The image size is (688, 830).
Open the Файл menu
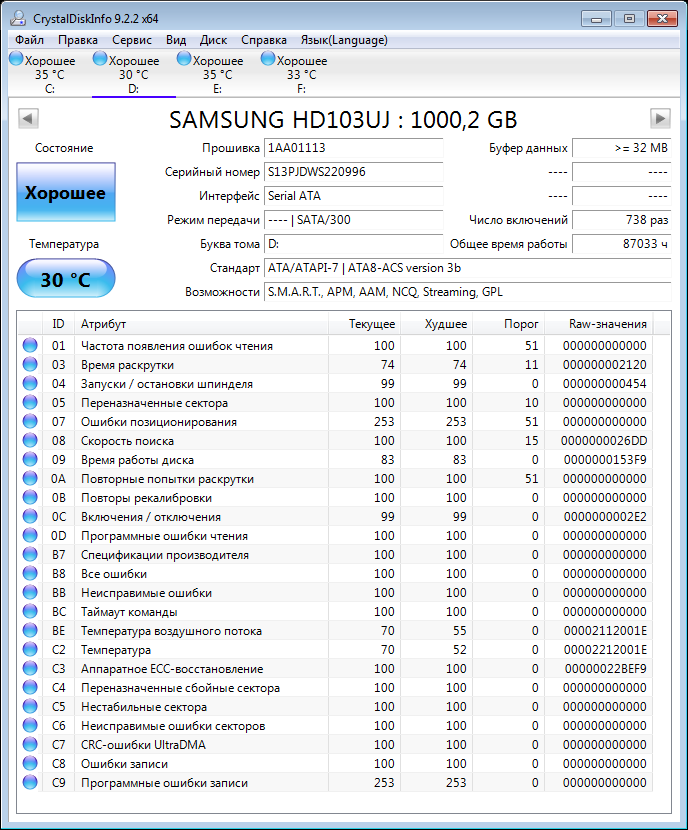click(30, 40)
